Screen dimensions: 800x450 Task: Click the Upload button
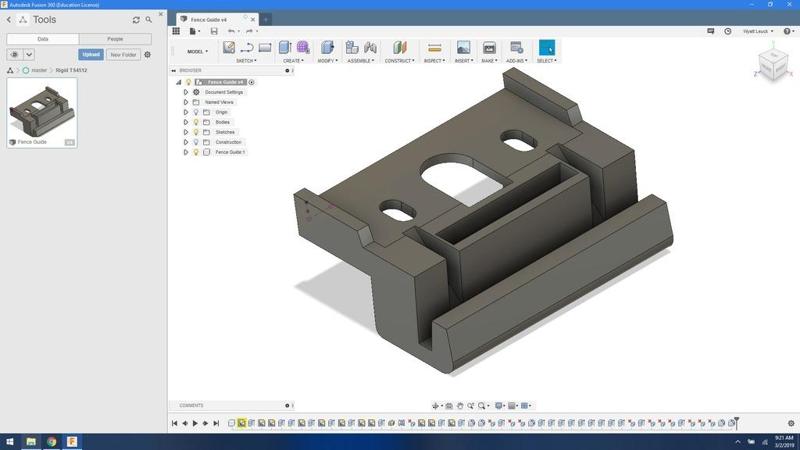click(x=91, y=55)
